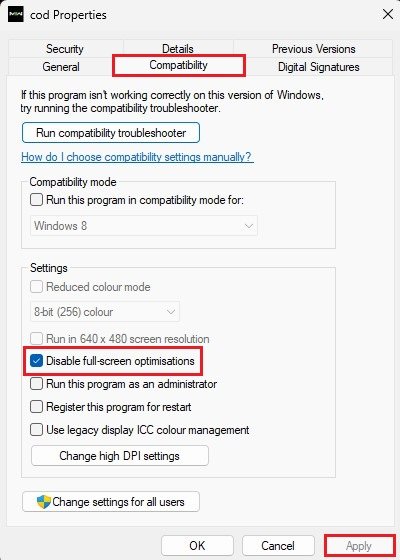Open the Digital Signatures tab
400x560 pixels.
[319, 67]
